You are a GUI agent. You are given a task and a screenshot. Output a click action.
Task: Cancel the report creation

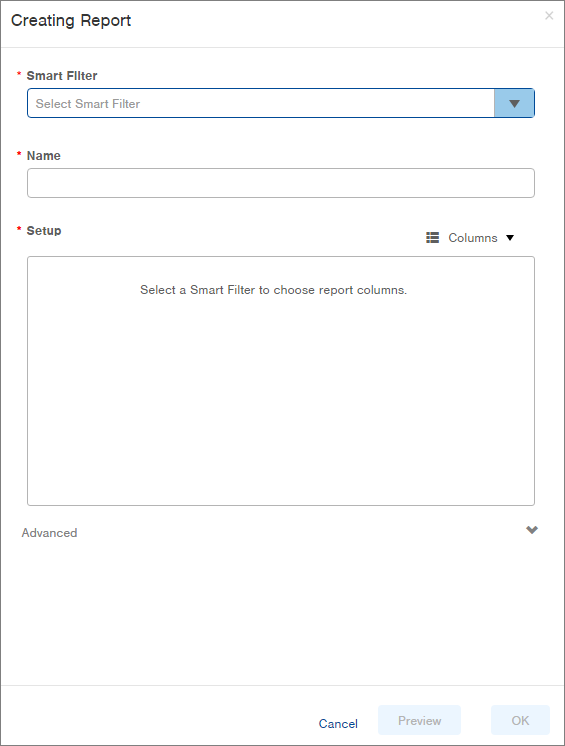pyautogui.click(x=338, y=724)
